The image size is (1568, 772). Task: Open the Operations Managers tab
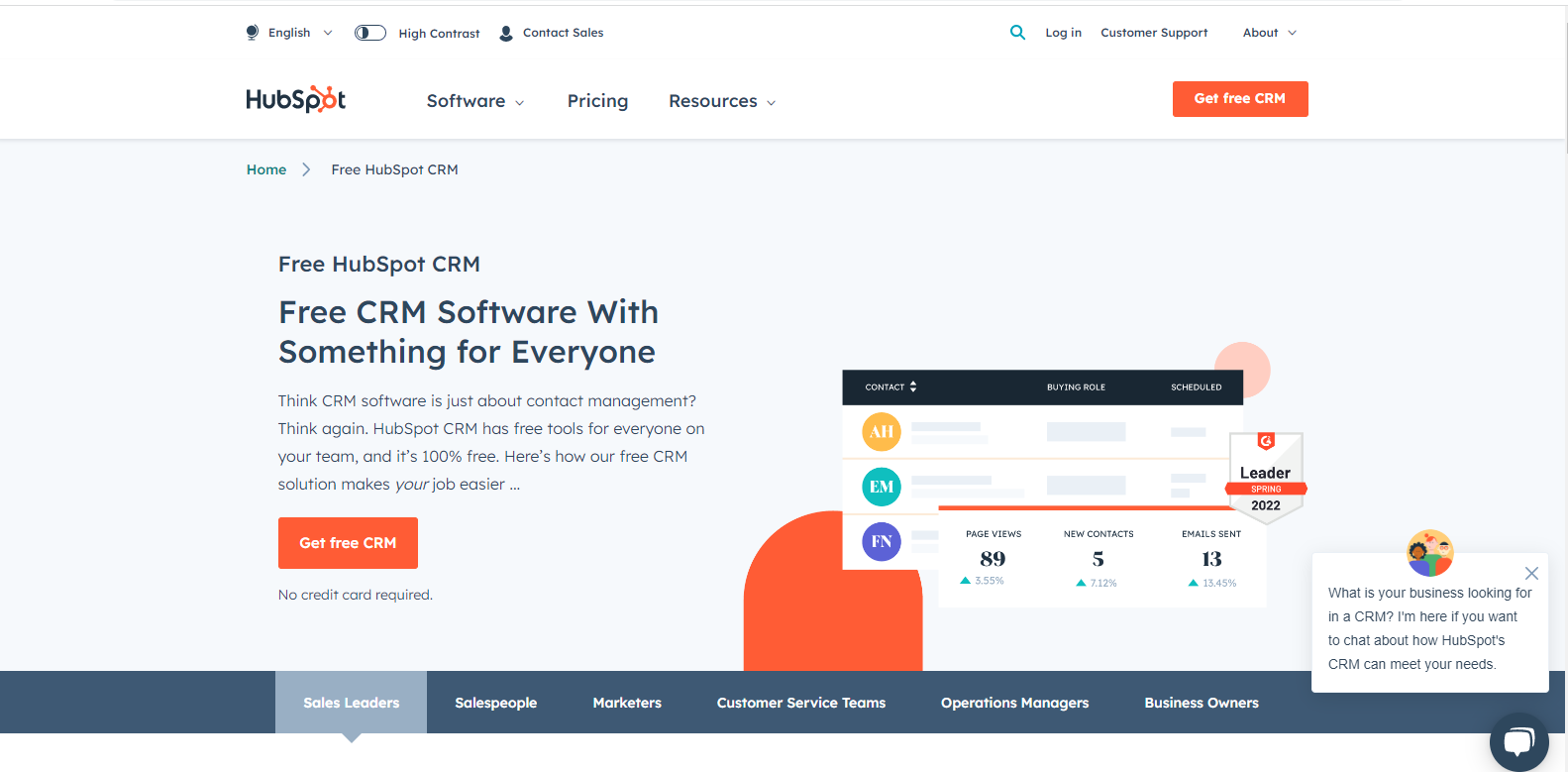tap(1014, 703)
